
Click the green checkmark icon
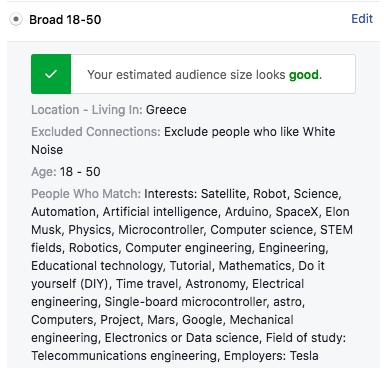coord(51,74)
